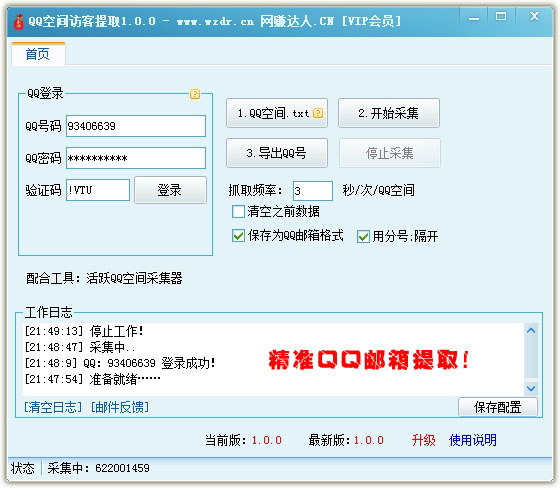Image resolution: width=560 pixels, height=488 pixels.
Task: Click log entry 准备就绪
Action: [92, 379]
